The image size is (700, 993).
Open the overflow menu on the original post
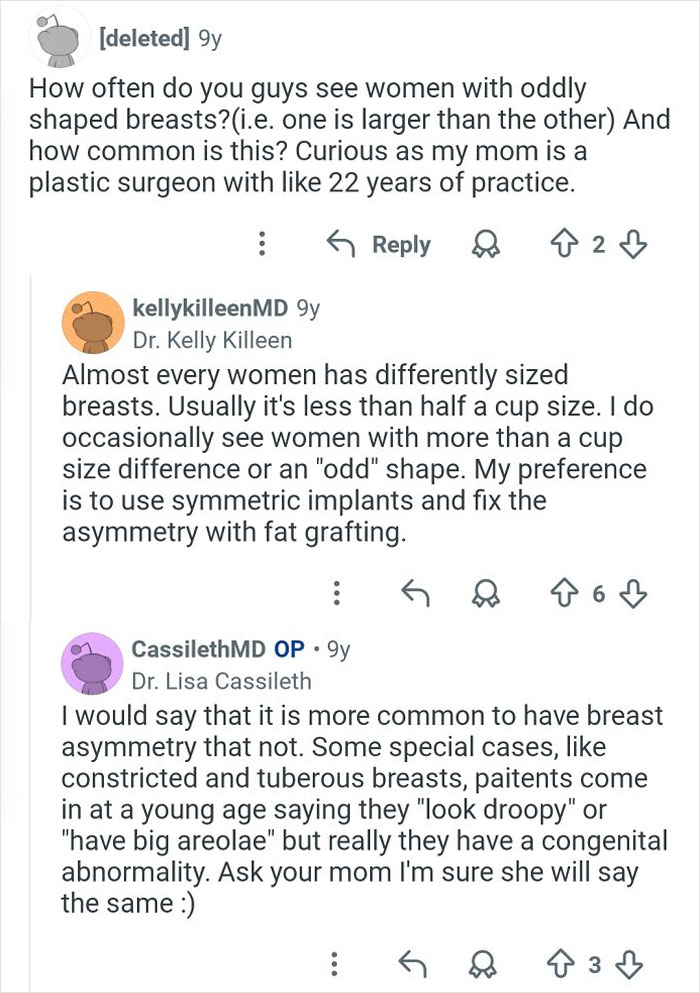click(x=262, y=245)
